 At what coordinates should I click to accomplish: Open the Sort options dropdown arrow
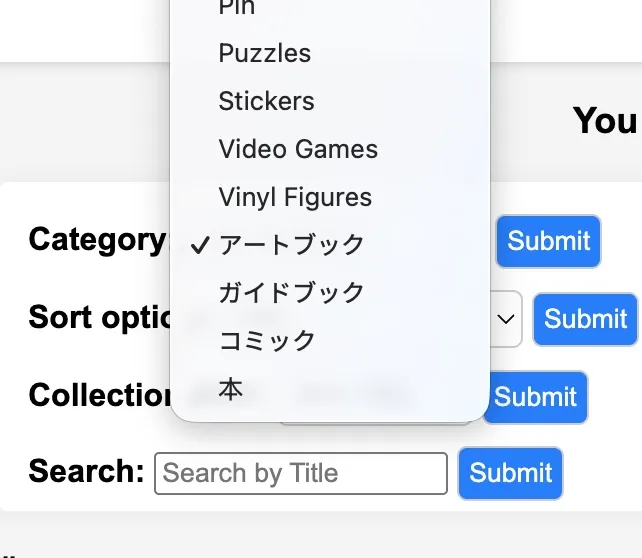tap(506, 319)
